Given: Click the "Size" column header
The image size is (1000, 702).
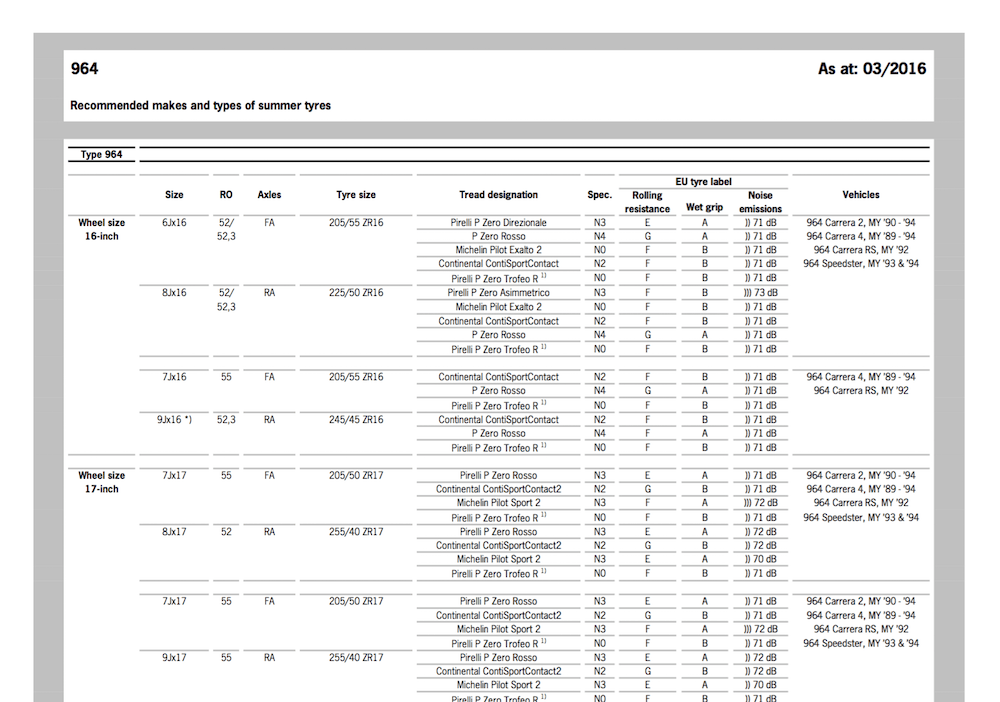Looking at the screenshot, I should [x=174, y=194].
